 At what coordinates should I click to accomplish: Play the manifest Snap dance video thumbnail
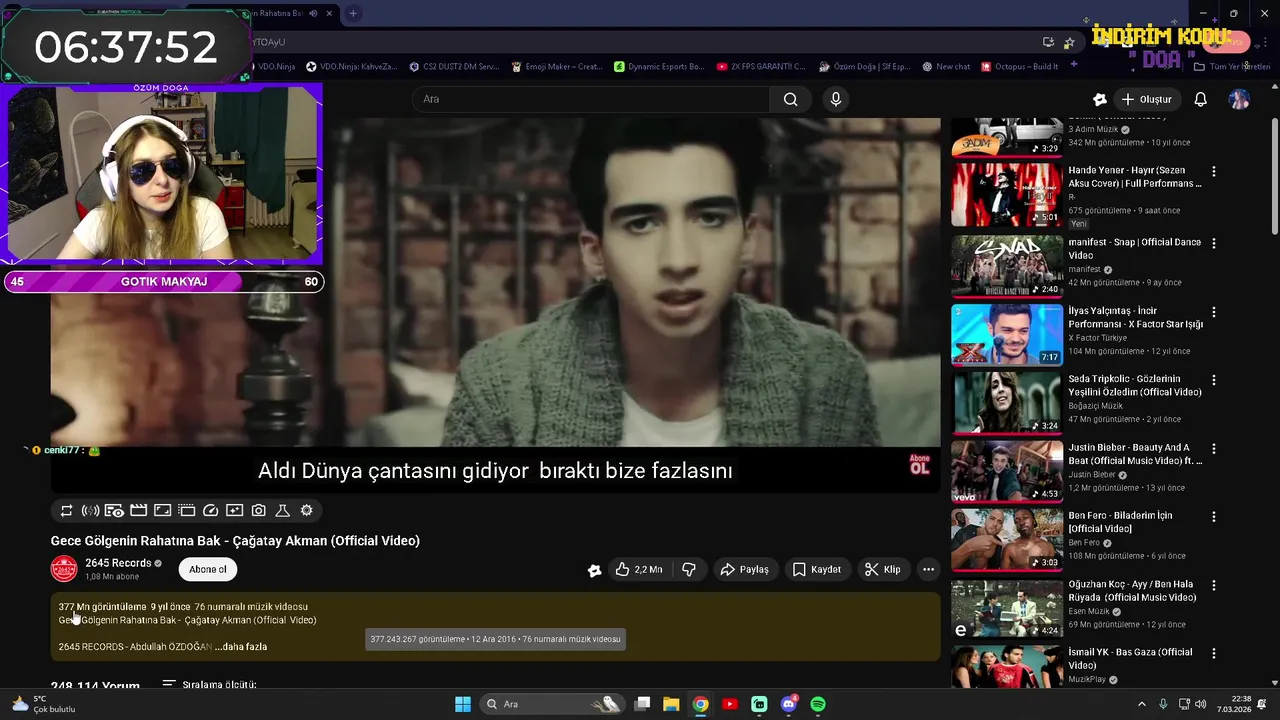point(1007,266)
